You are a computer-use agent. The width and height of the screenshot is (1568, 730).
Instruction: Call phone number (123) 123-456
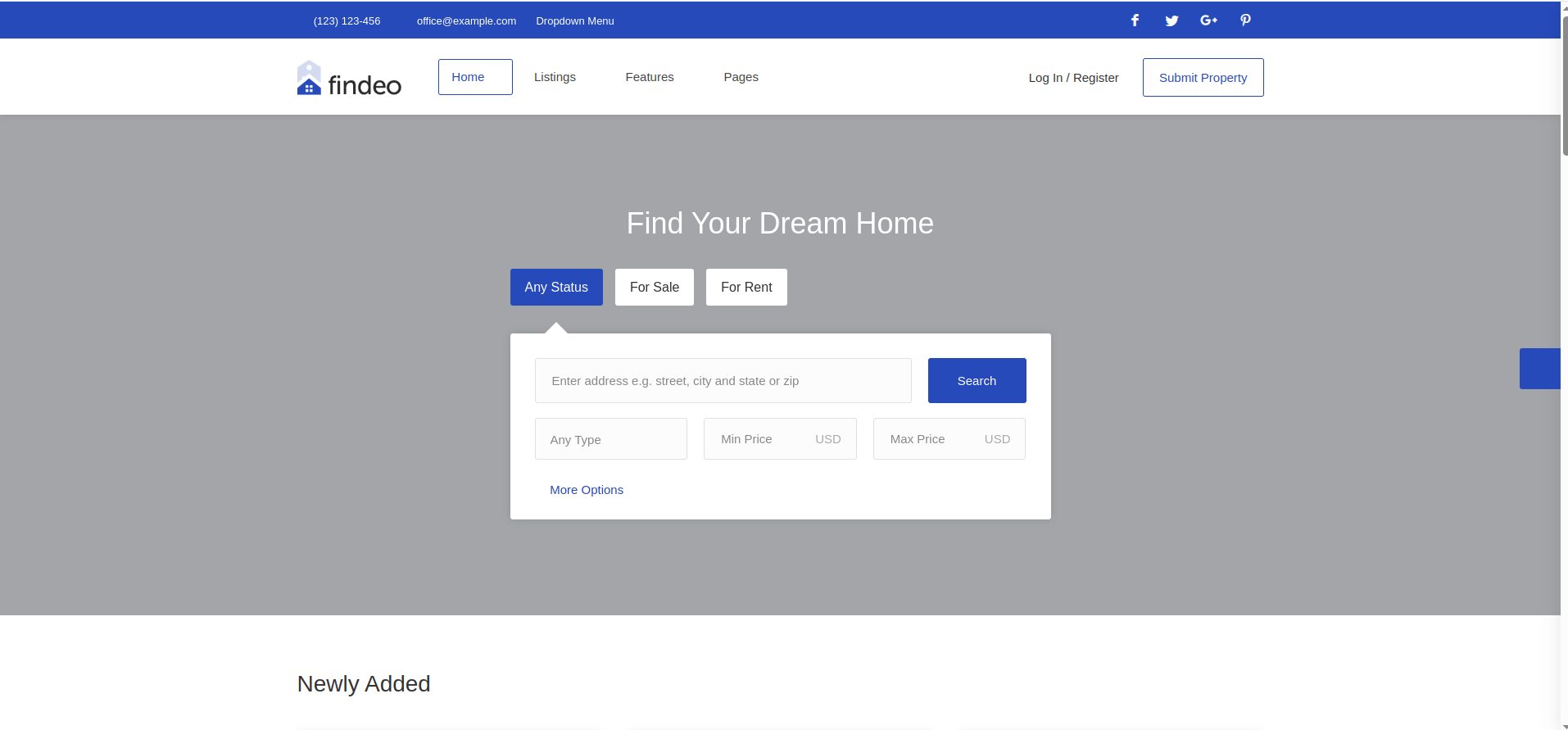(x=347, y=21)
